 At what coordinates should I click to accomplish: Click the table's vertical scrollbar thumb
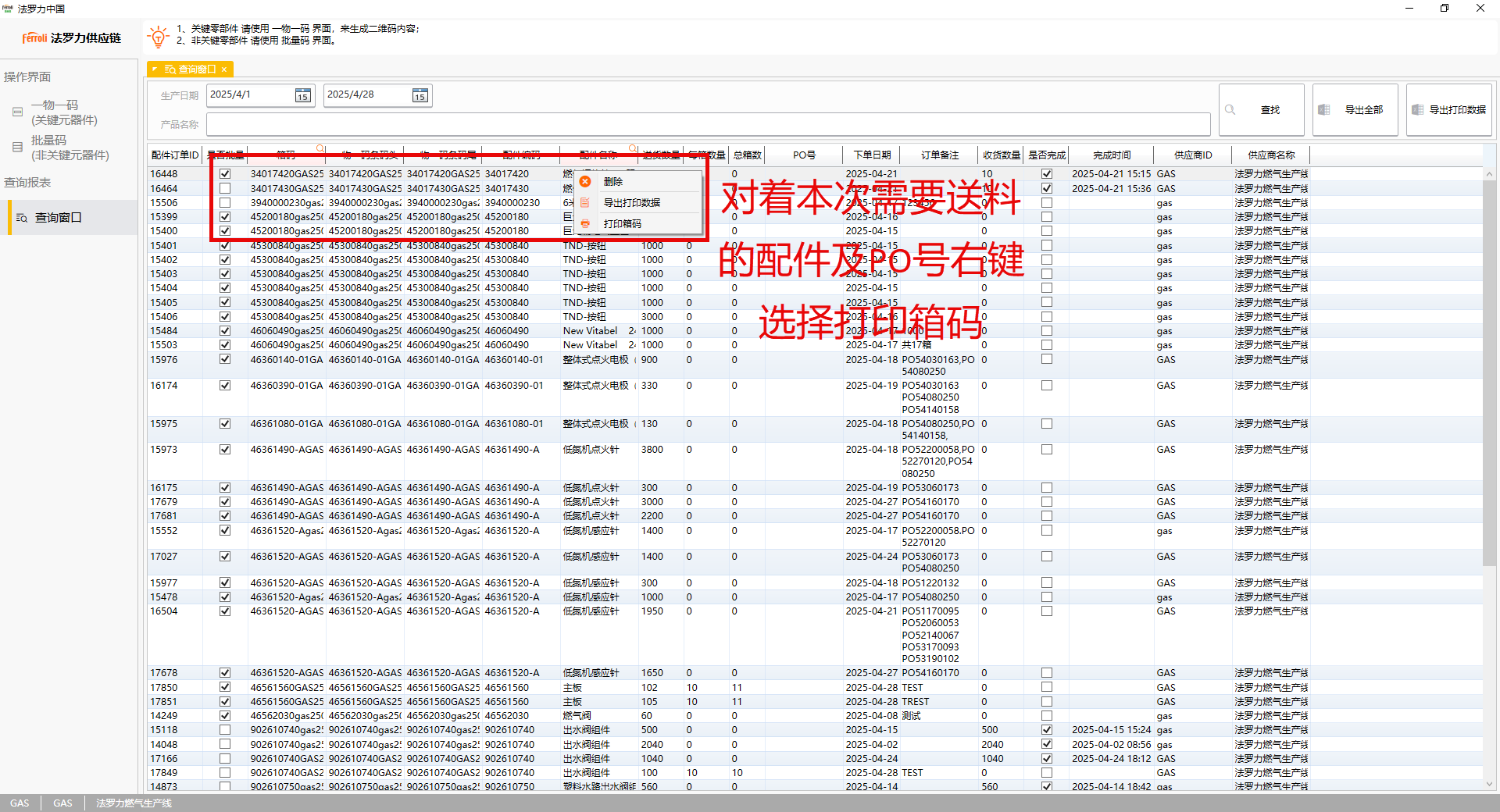click(x=1489, y=373)
